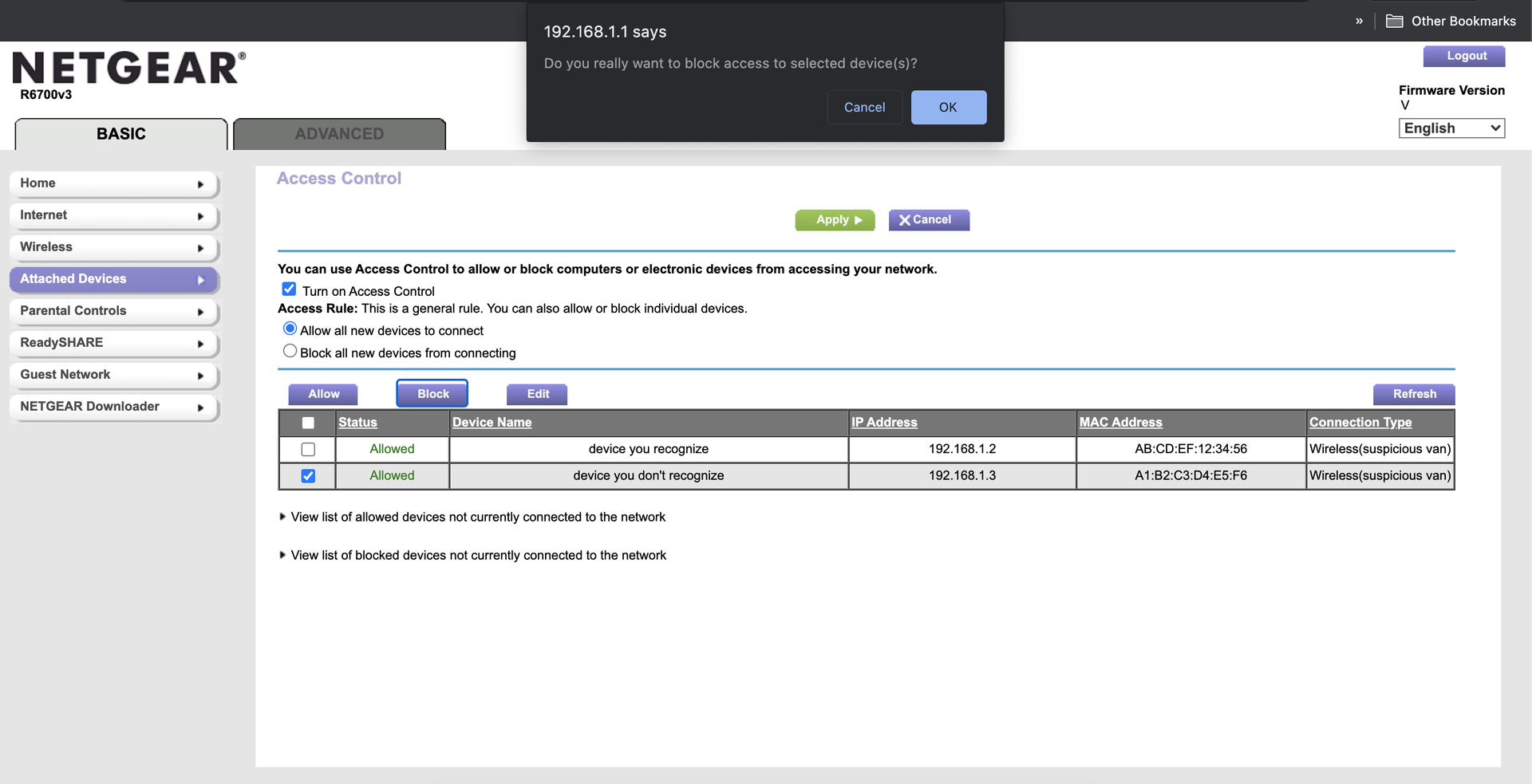Click IP address 192.168.1.2 cell
The height and width of the screenshot is (784, 1532).
(962, 449)
